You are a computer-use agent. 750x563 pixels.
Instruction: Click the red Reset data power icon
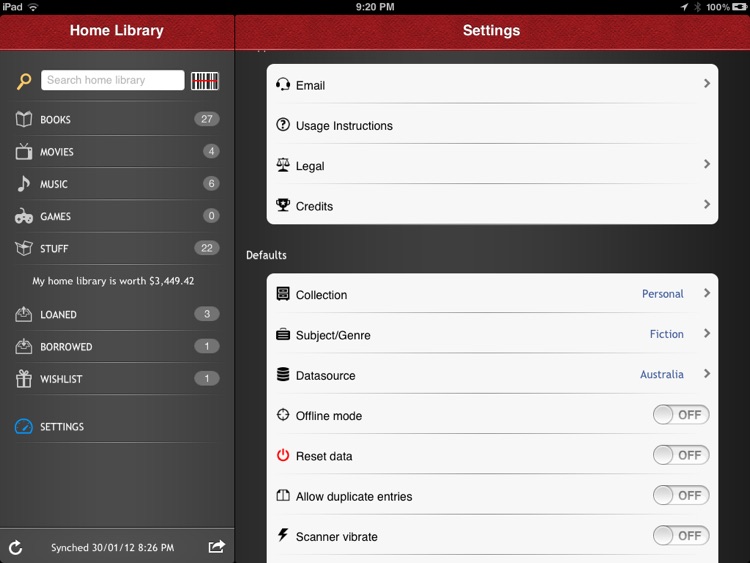point(283,455)
